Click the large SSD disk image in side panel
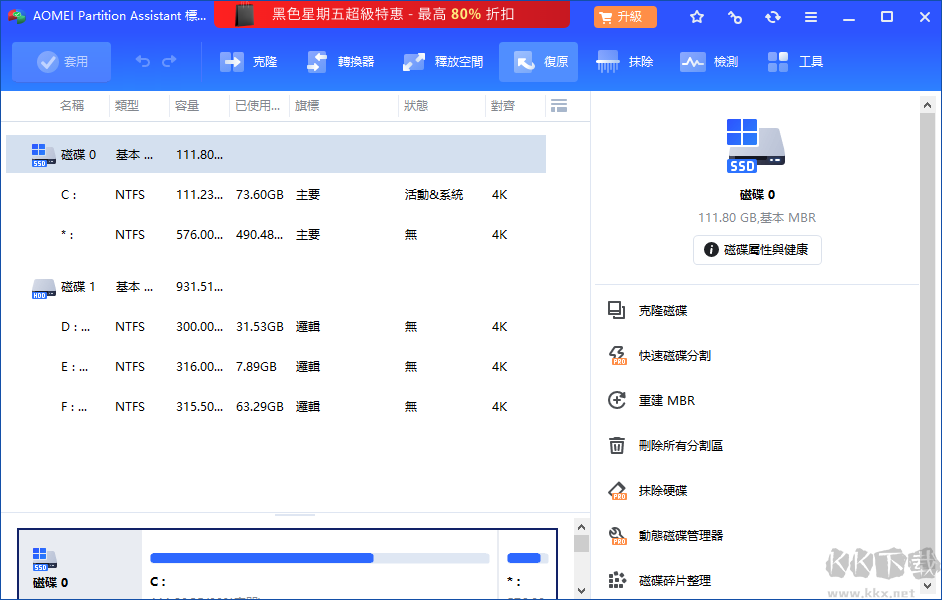The width and height of the screenshot is (942, 600). (756, 145)
